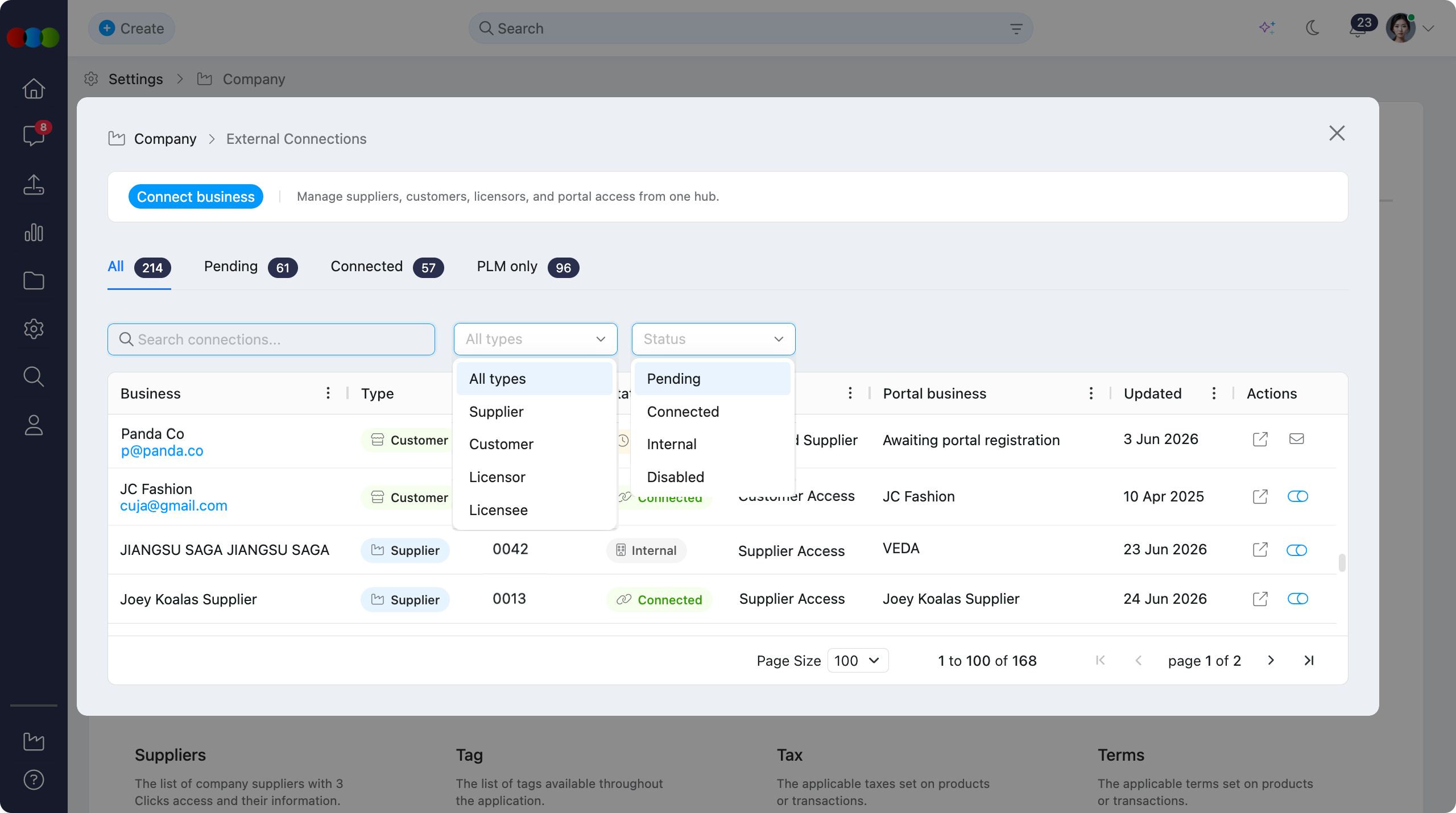1456x813 pixels.
Task: Open the messages icon with 8 badge
Action: click(34, 136)
